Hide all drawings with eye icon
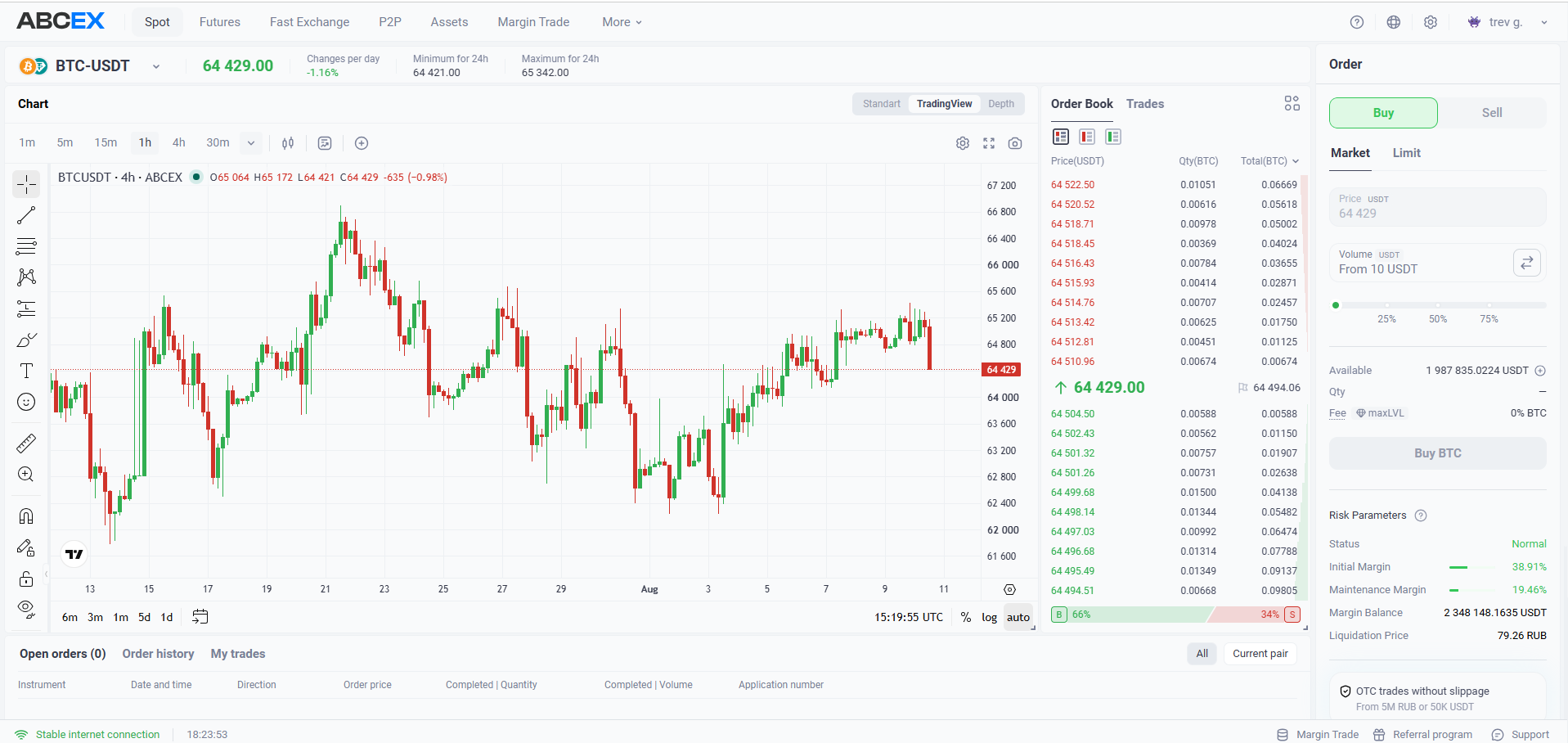The image size is (1568, 743). tap(26, 610)
